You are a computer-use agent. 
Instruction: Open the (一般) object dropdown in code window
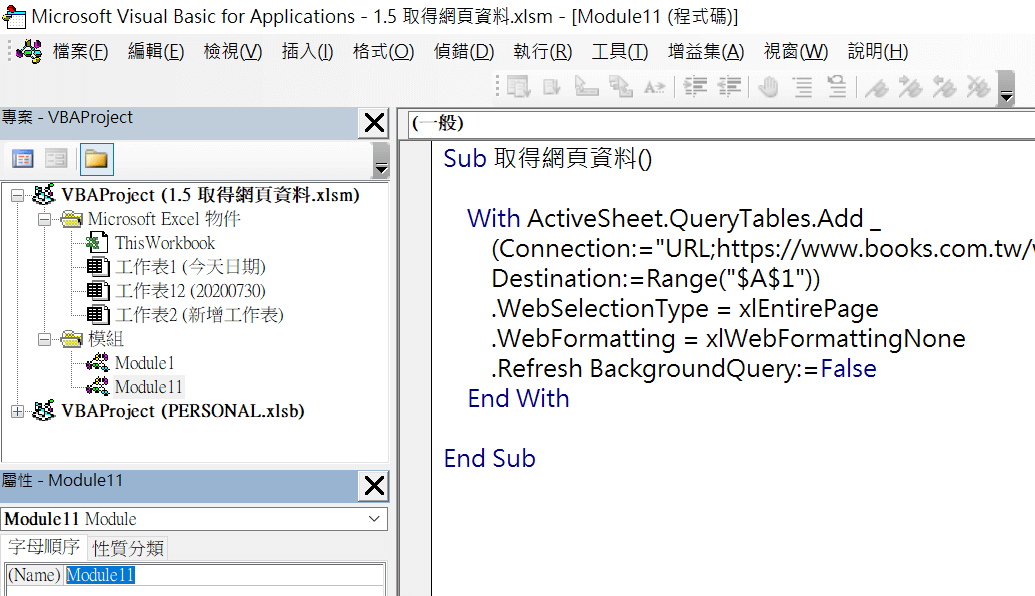click(x=721, y=123)
